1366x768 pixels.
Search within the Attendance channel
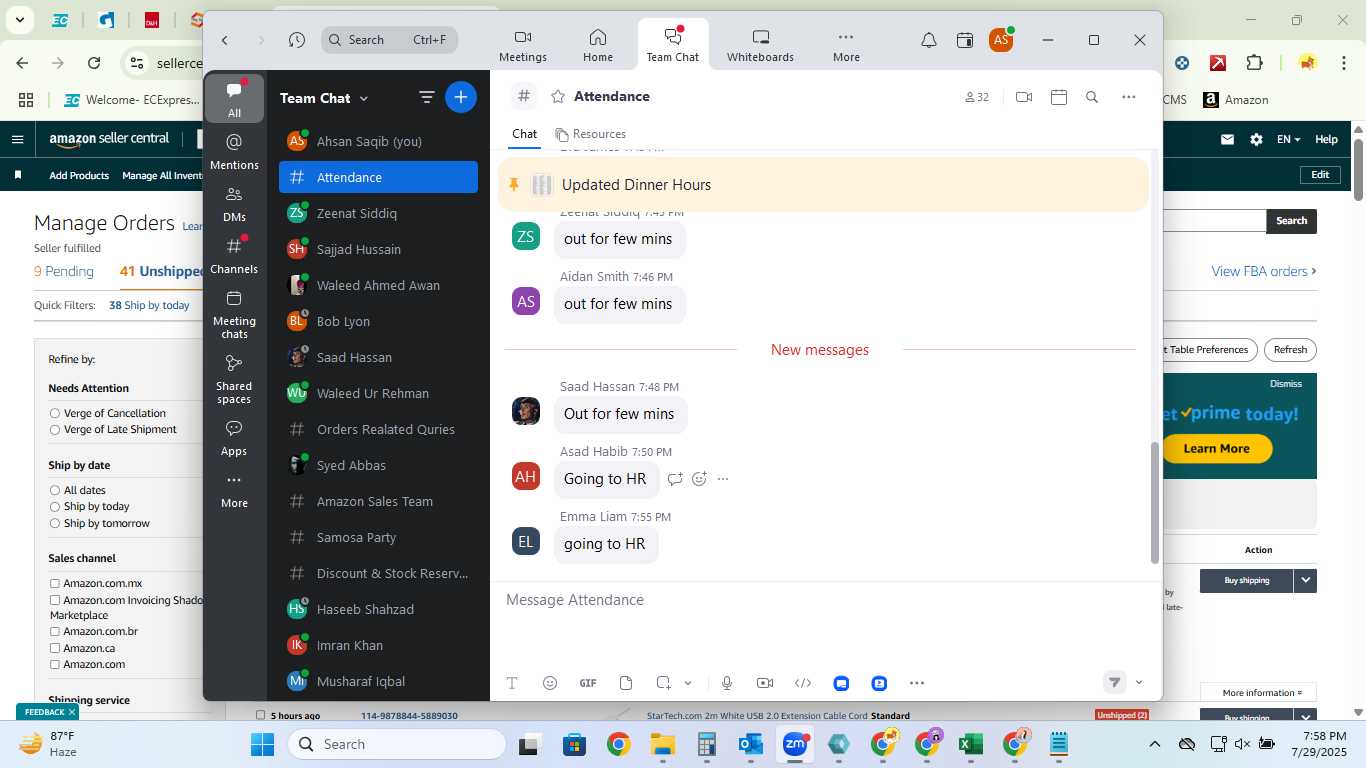click(1092, 97)
